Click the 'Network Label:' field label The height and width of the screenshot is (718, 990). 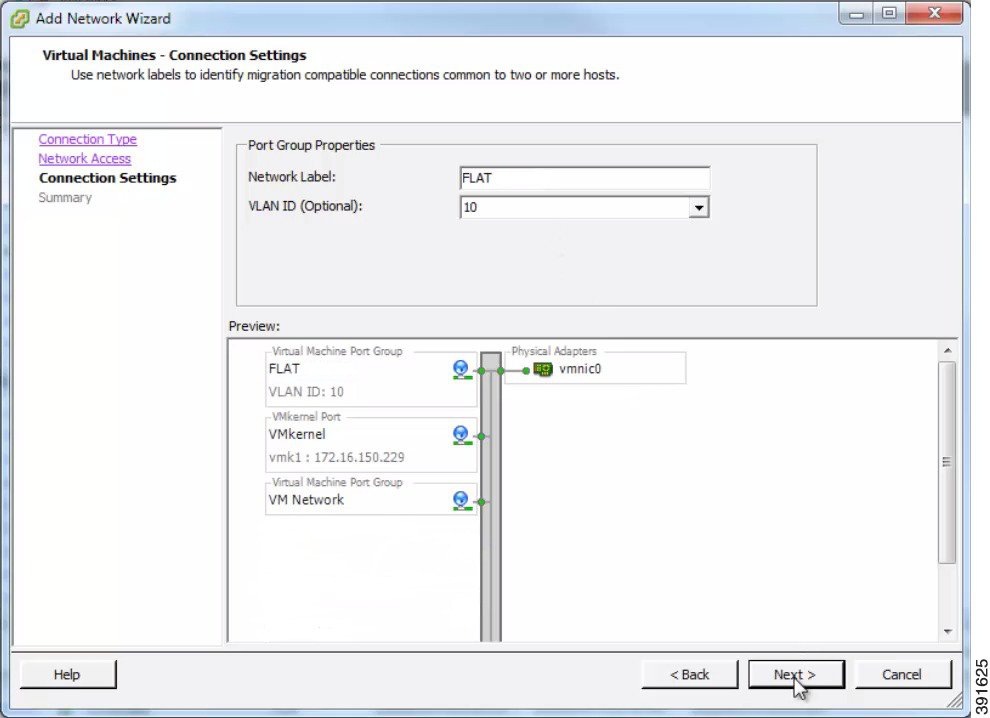[292, 177]
